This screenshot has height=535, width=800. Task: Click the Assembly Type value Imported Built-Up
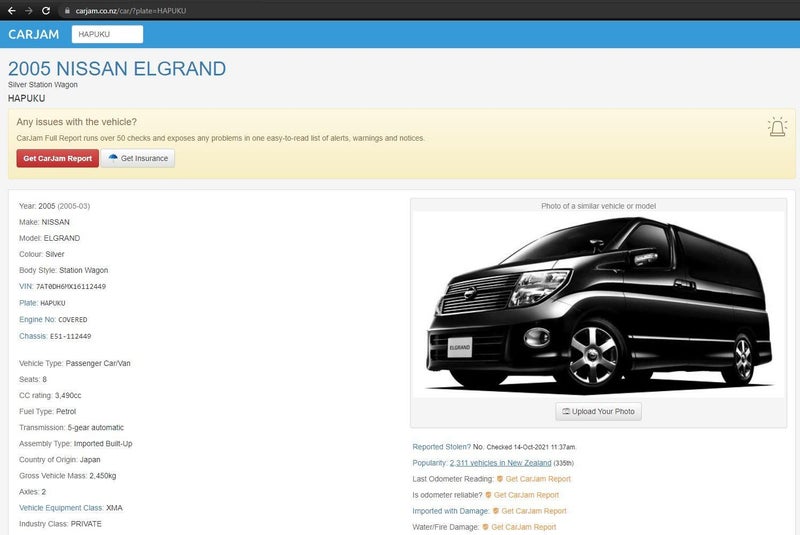coord(103,443)
